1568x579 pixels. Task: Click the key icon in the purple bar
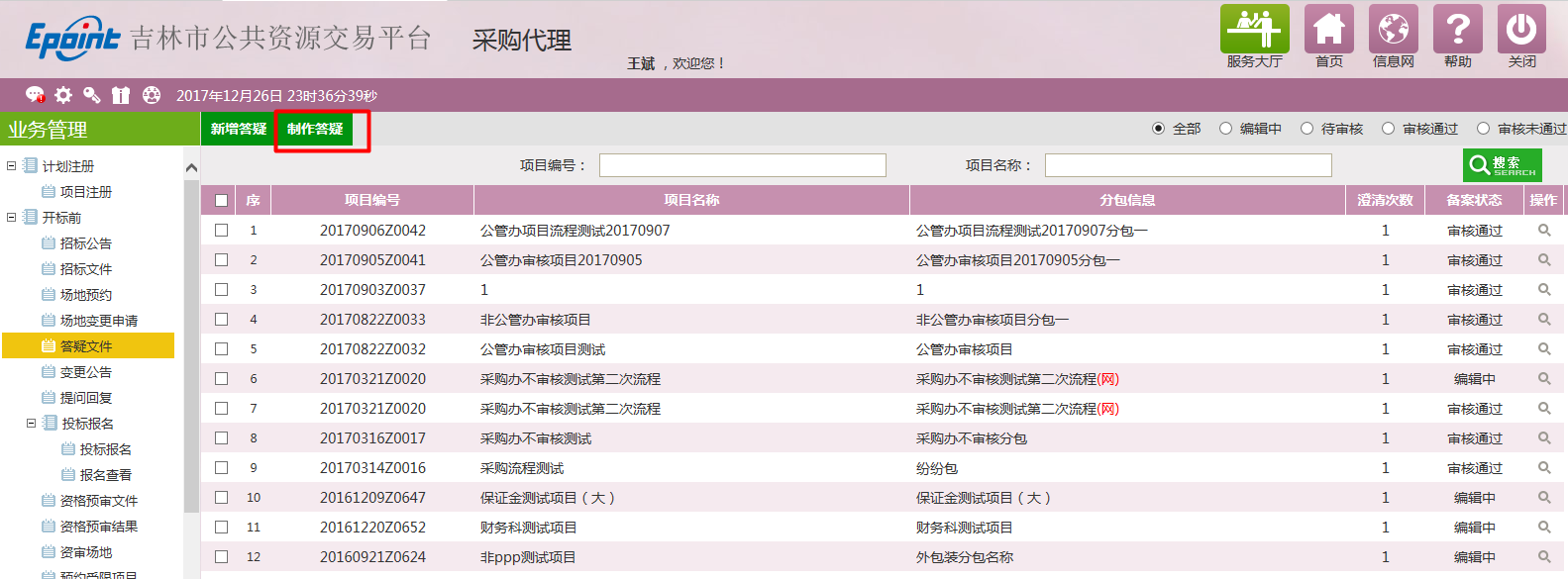(92, 95)
